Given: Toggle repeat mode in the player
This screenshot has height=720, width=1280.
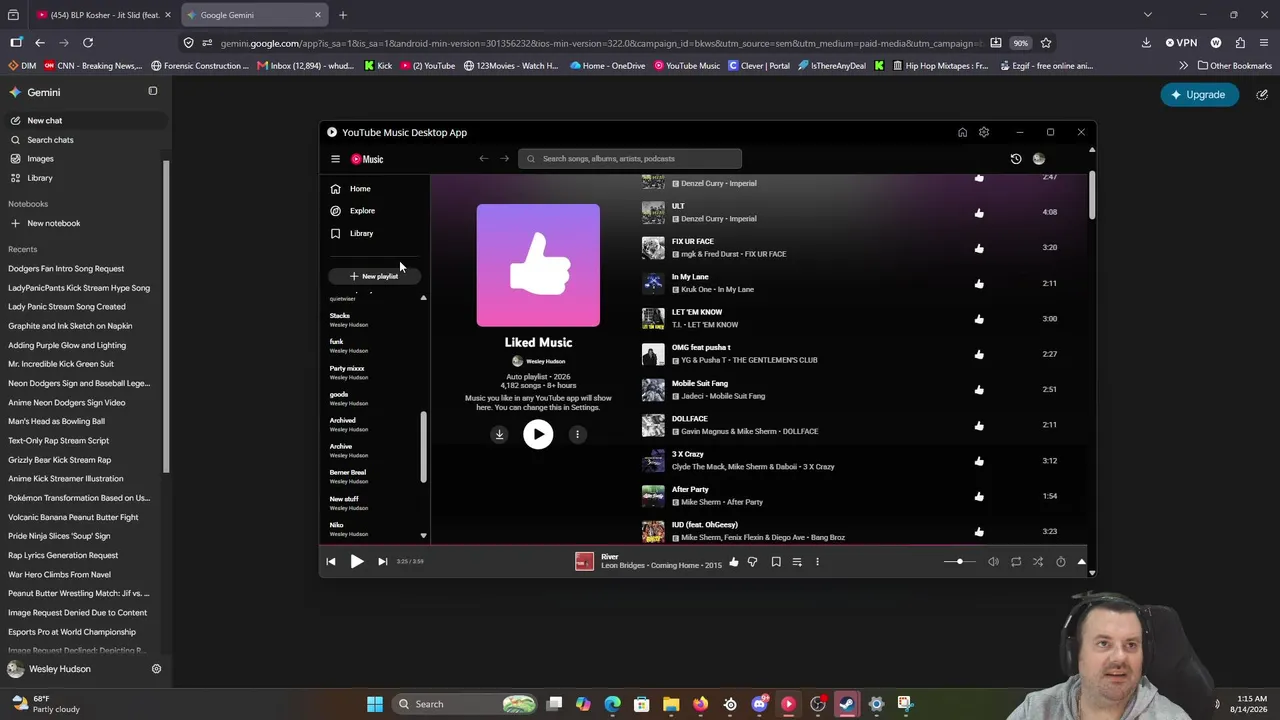Looking at the screenshot, I should coord(1016,562).
